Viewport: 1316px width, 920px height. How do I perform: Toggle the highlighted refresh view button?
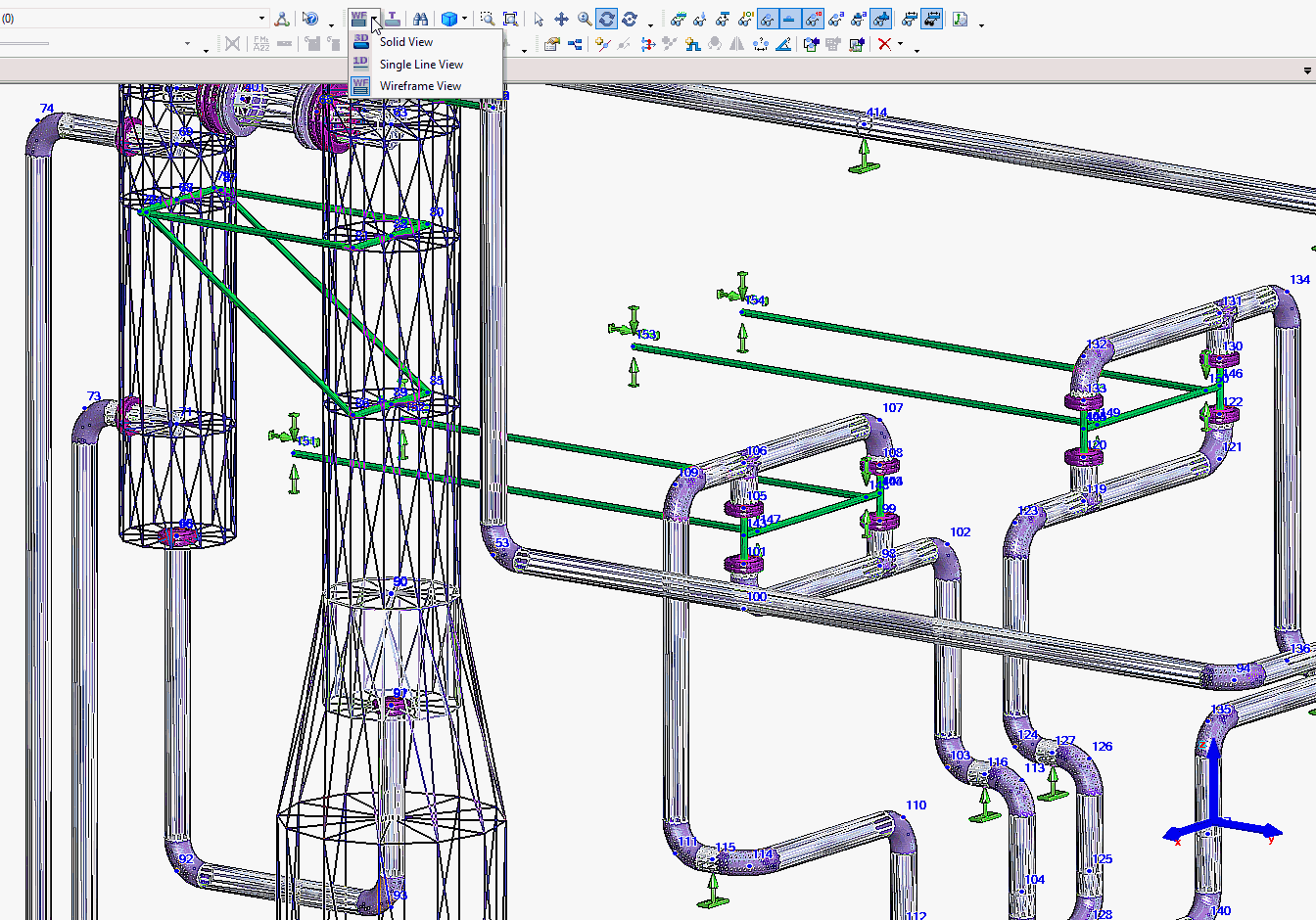(607, 19)
